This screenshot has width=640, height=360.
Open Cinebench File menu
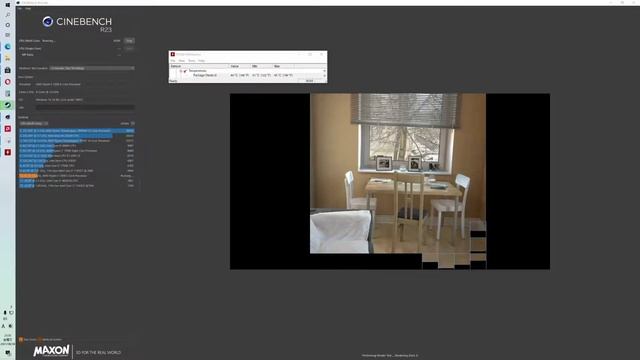click(20, 8)
